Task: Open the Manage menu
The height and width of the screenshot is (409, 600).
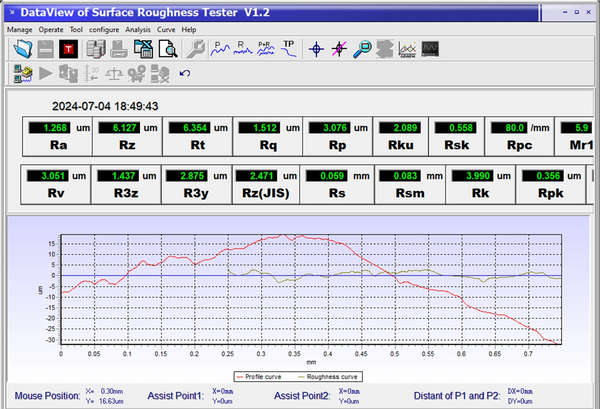Action: [x=20, y=30]
